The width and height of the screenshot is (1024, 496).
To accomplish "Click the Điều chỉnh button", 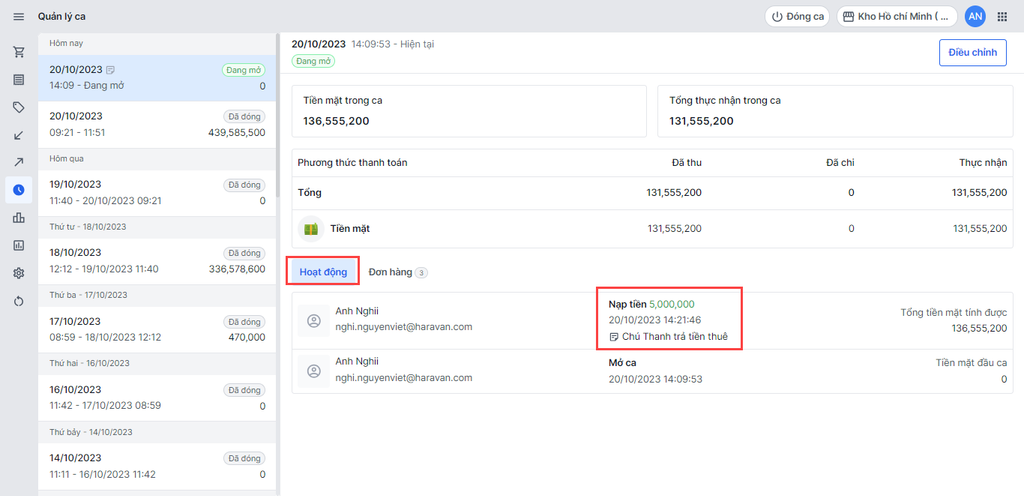I will [x=972, y=53].
